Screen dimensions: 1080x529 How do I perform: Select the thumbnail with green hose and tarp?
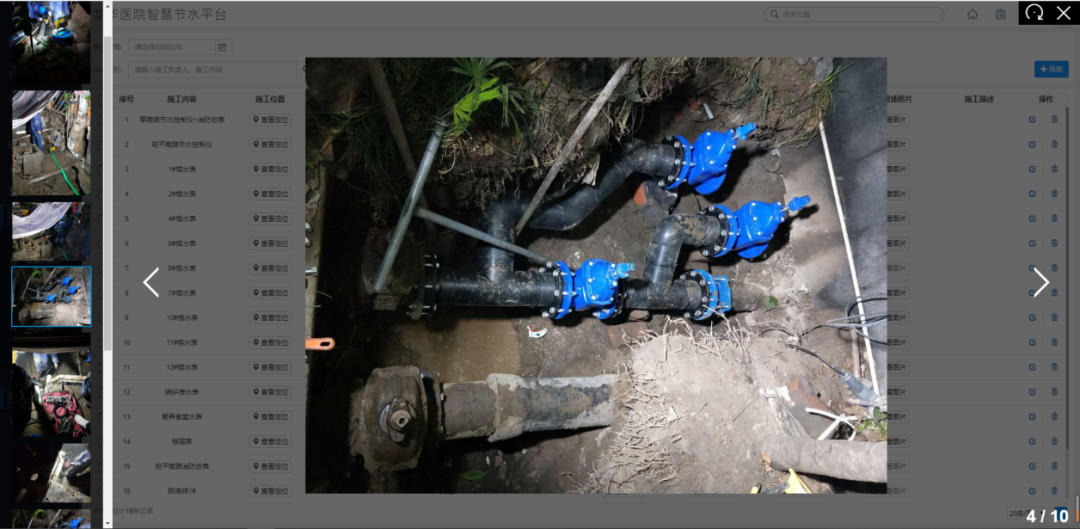coord(51,143)
